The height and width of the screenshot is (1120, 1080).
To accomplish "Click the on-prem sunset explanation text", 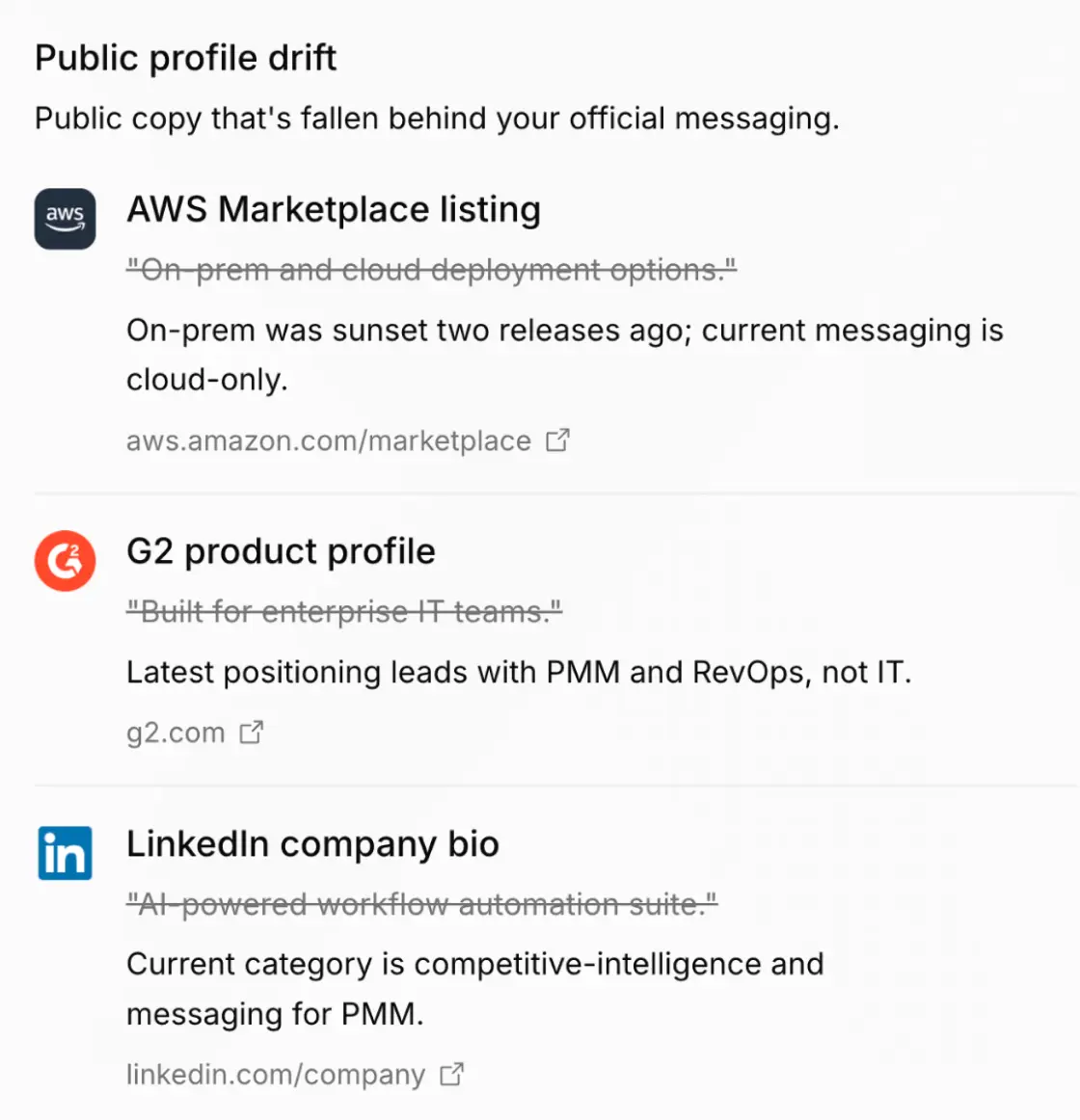I will point(565,355).
